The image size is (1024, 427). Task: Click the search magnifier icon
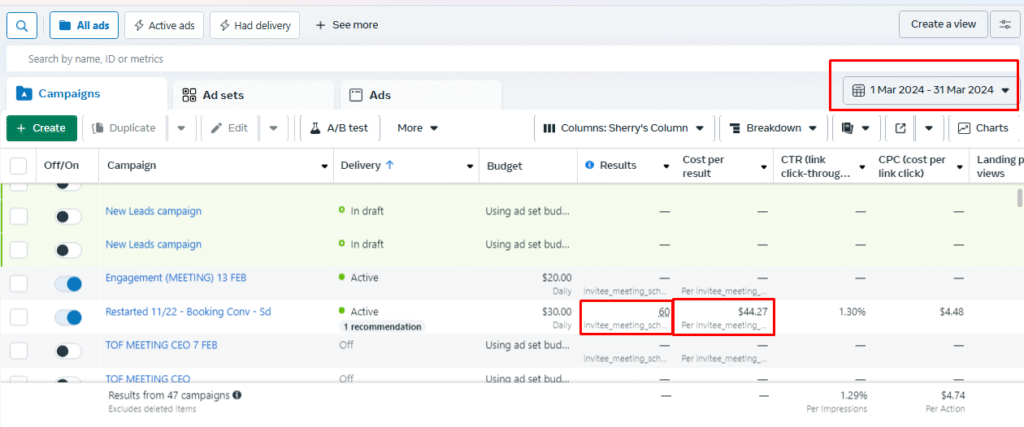pos(22,24)
